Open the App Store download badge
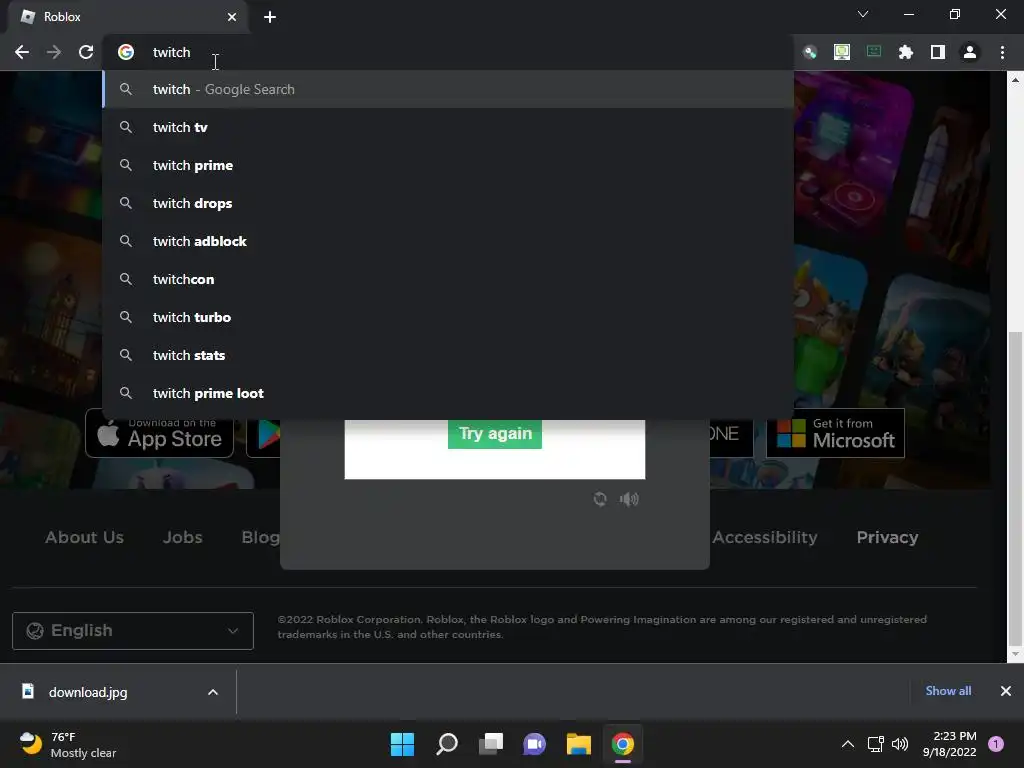 point(159,434)
